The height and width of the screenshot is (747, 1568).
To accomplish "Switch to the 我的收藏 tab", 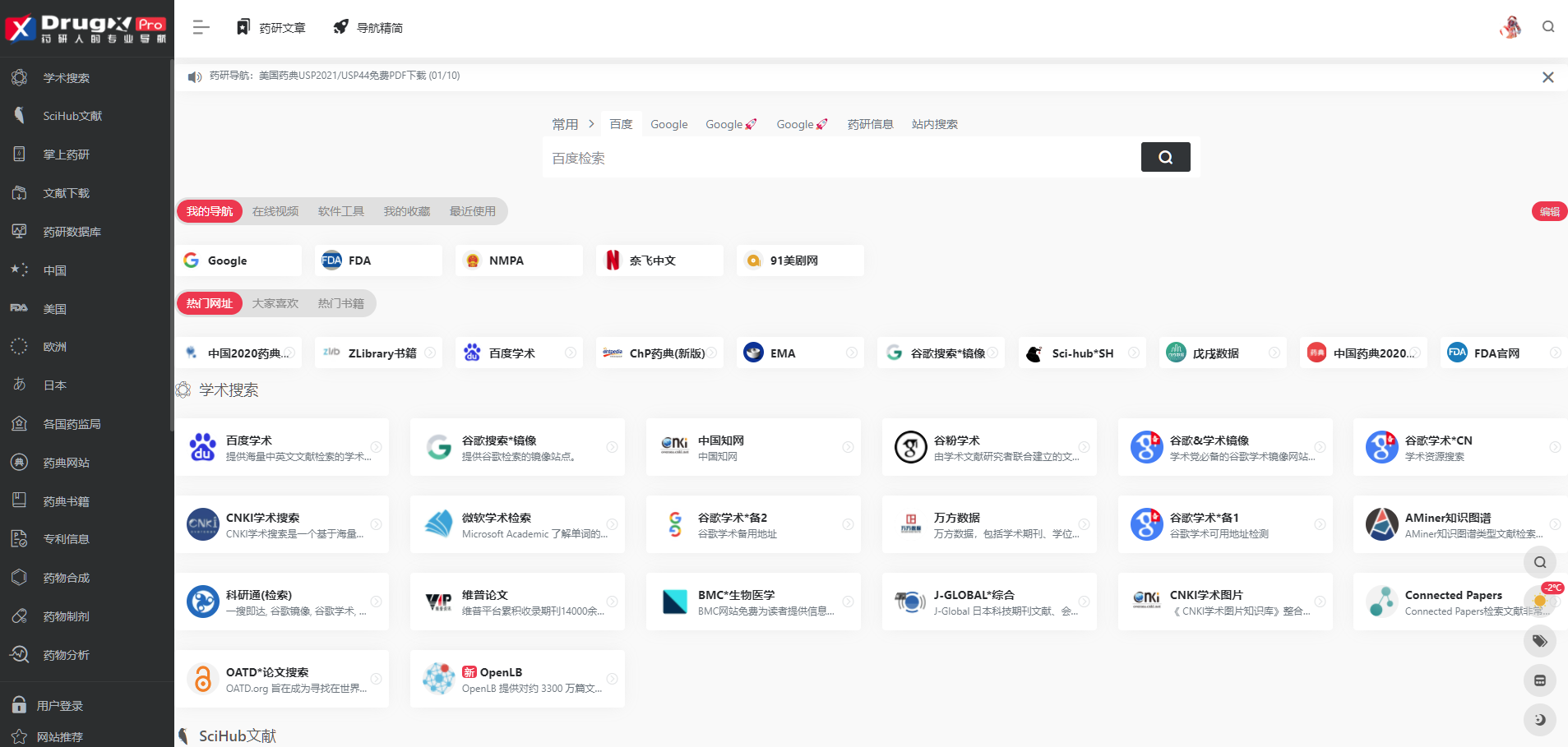I will [x=407, y=211].
